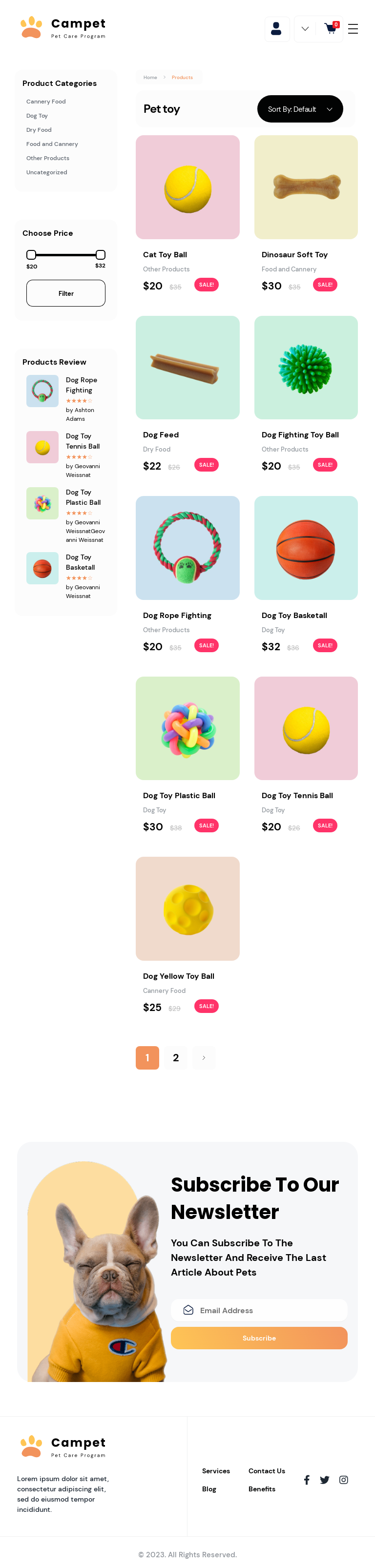Open the Twitter icon in footer
The height and width of the screenshot is (1568, 375).
coord(325,1480)
